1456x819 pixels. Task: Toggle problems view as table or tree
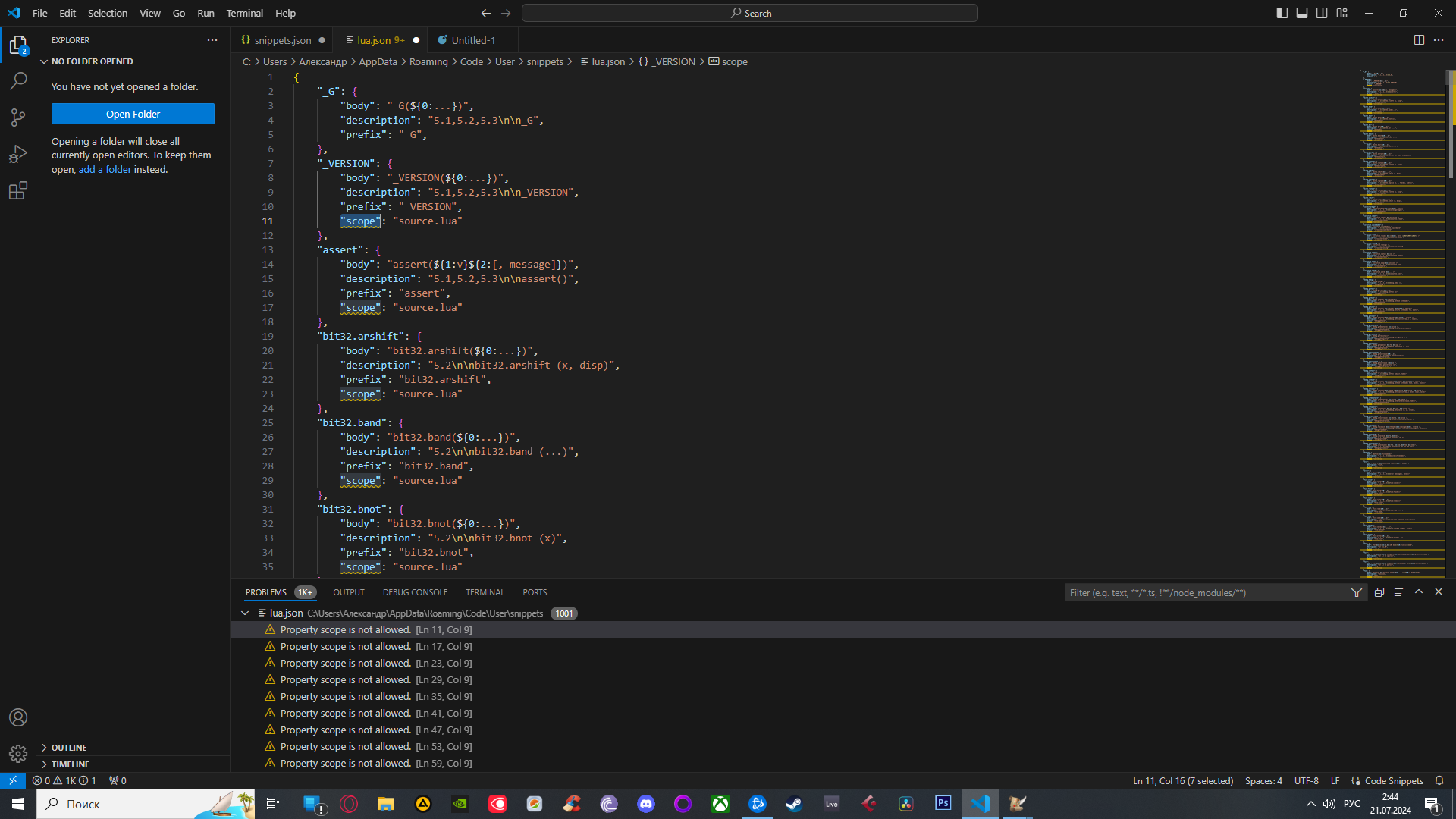pos(1399,592)
